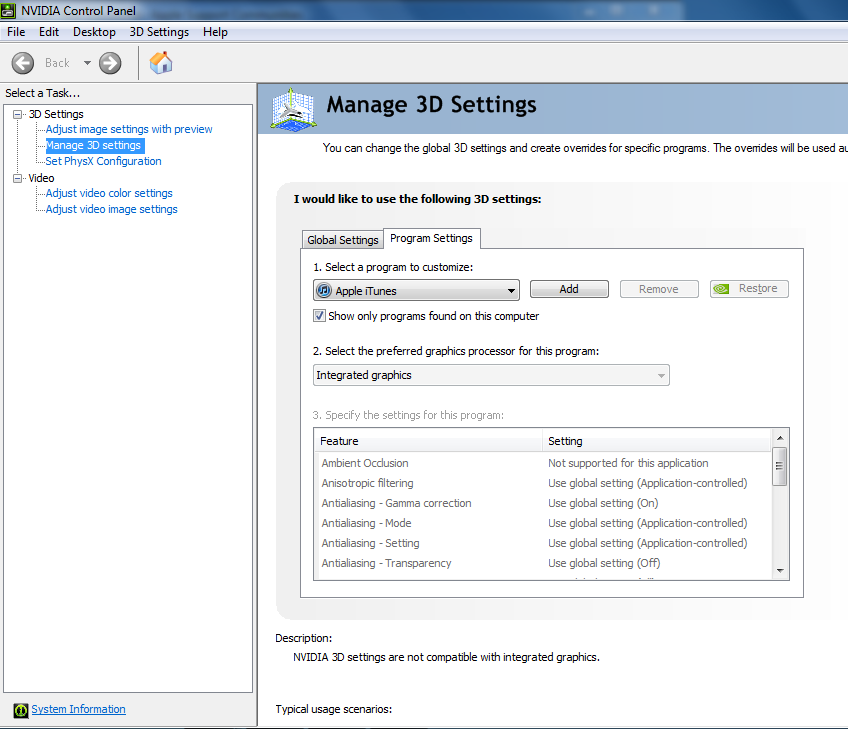Viewport: 848px width, 729px height.
Task: Open the Edit menu
Action: [x=49, y=32]
